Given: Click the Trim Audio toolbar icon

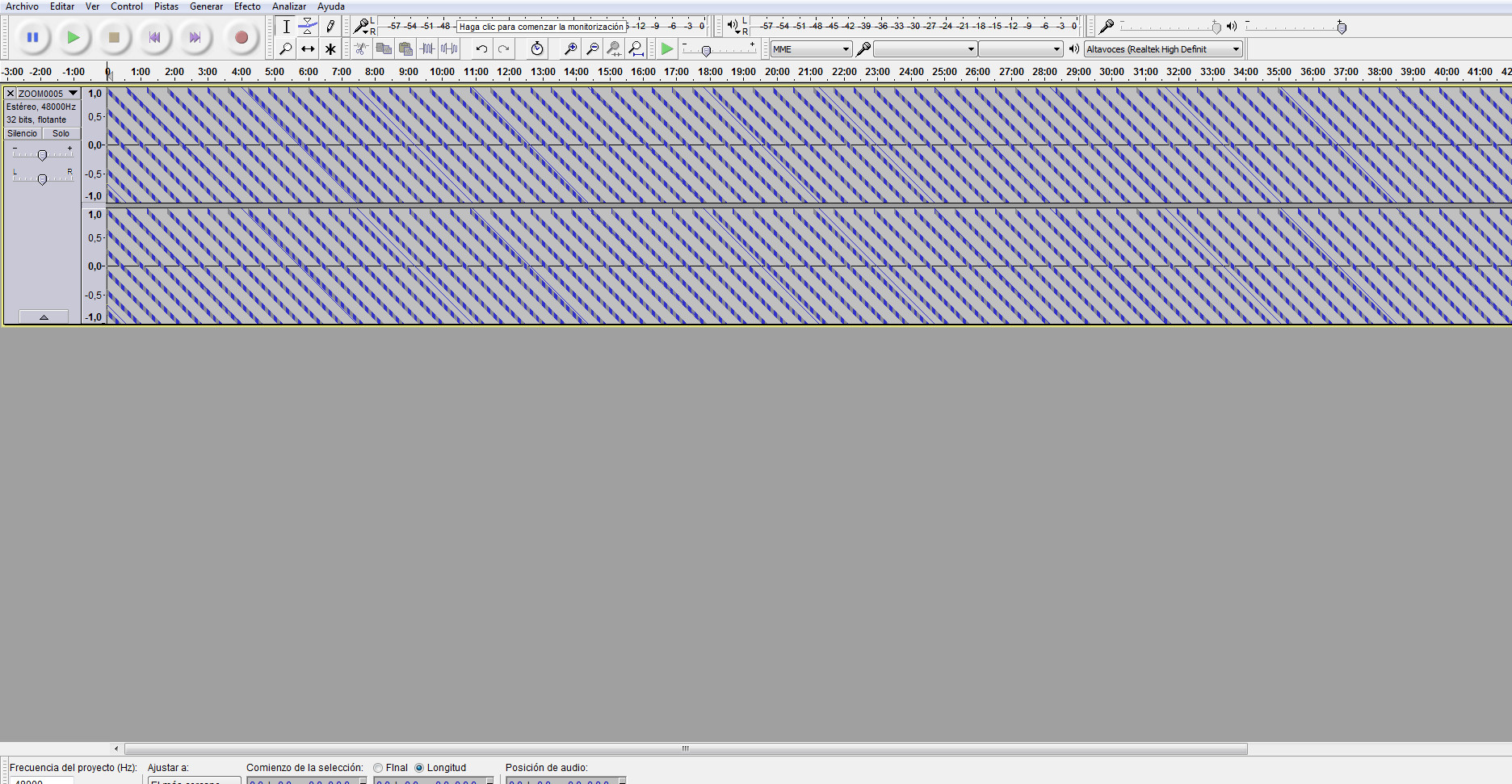Looking at the screenshot, I should 427,48.
